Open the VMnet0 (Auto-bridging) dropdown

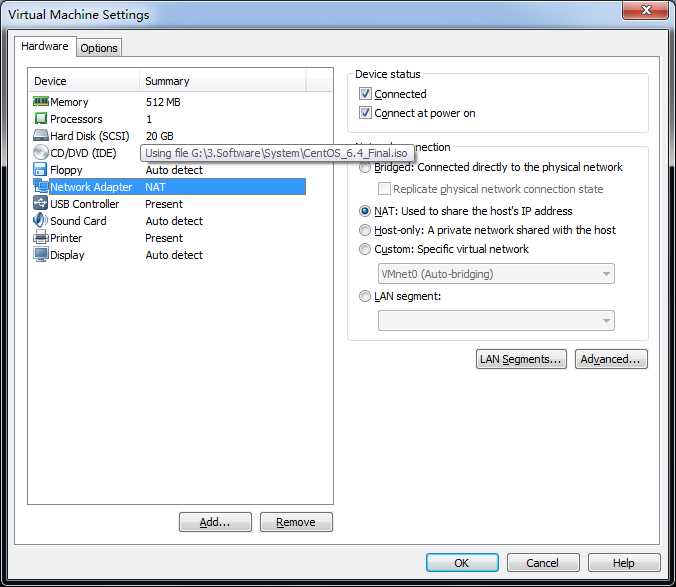(496, 274)
